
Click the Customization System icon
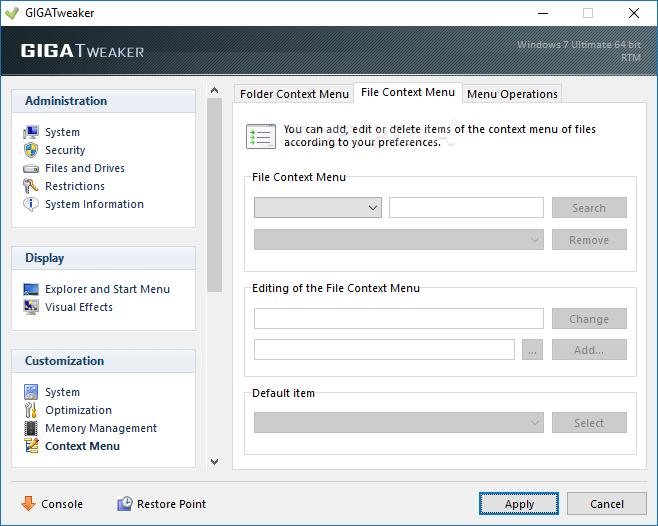coord(31,392)
